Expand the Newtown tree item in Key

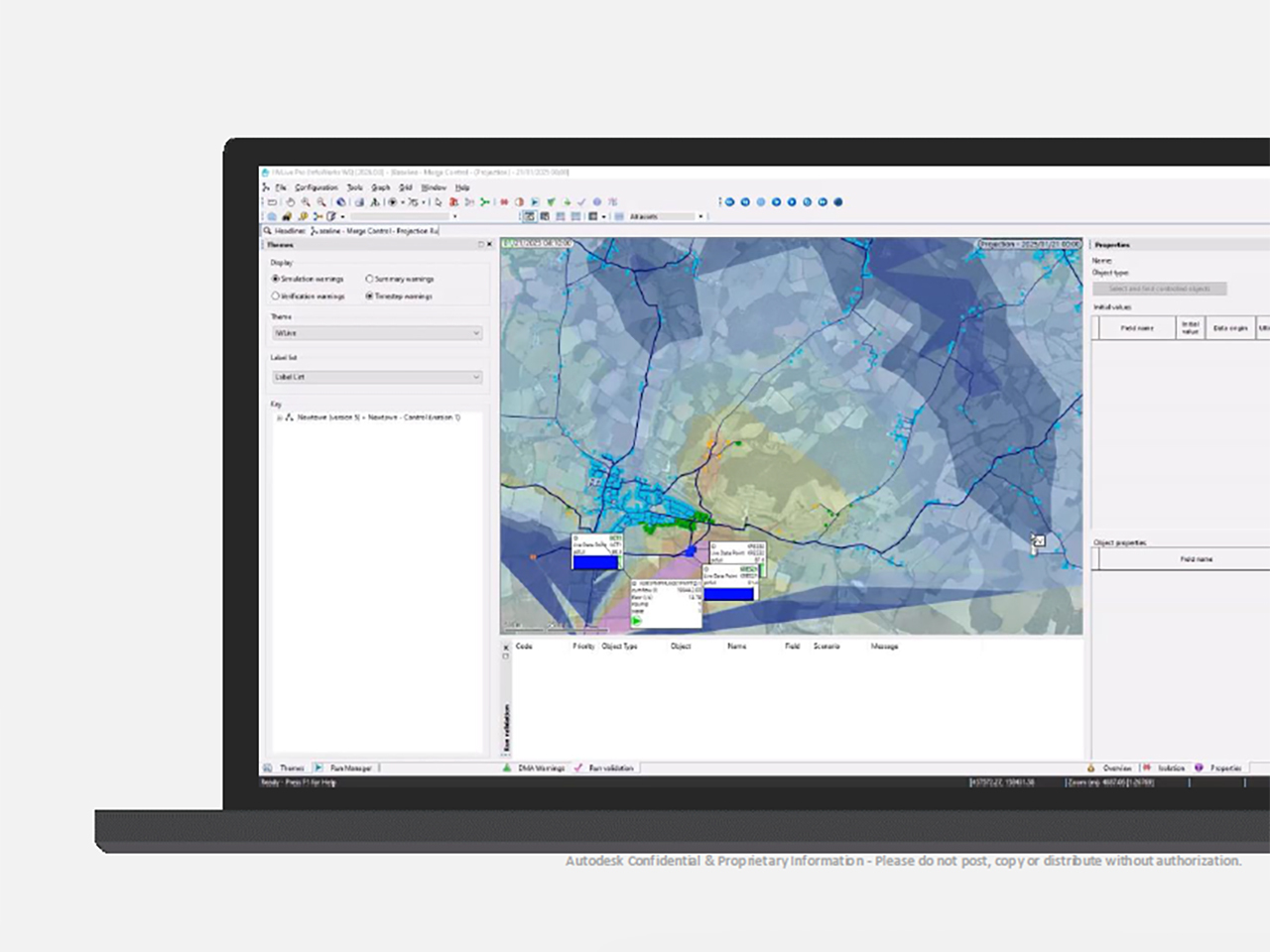[x=279, y=417]
